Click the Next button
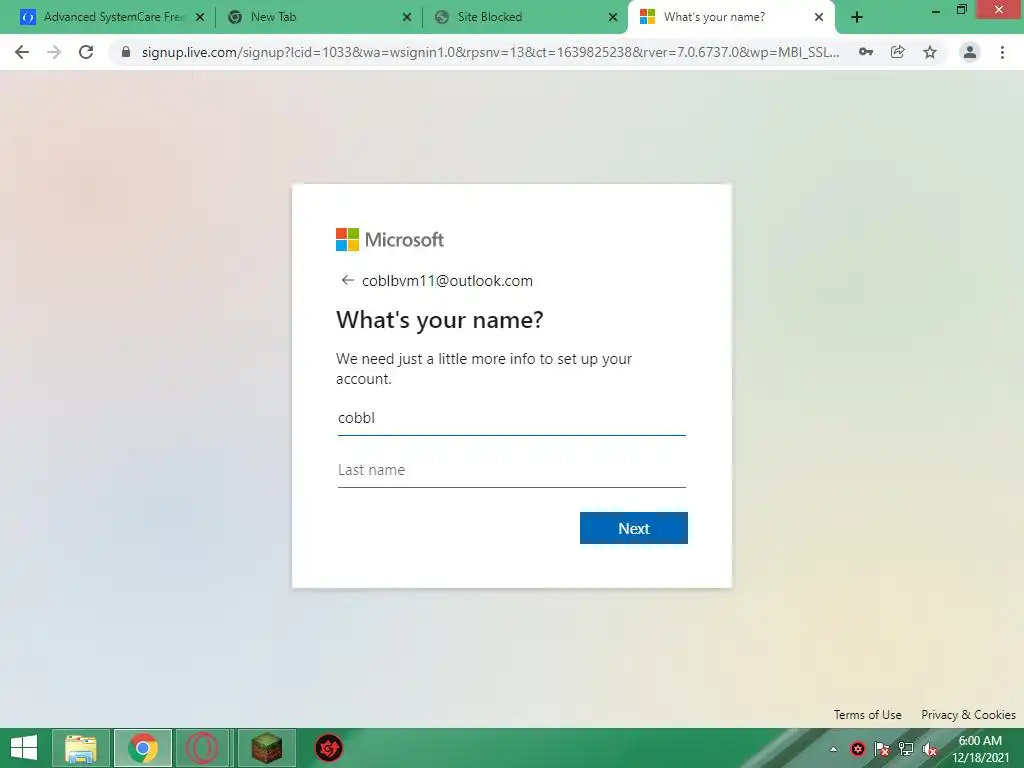Screen dimensions: 1024x768 pos(633,528)
